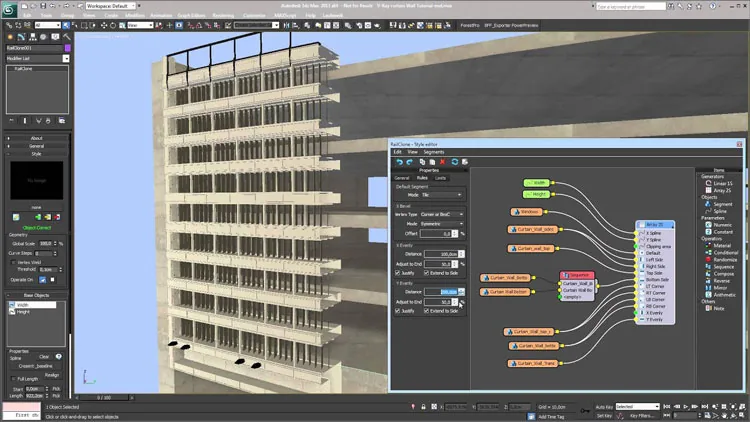Activate the Select and Rotate tool
This screenshot has width=750, height=422.
click(113, 25)
